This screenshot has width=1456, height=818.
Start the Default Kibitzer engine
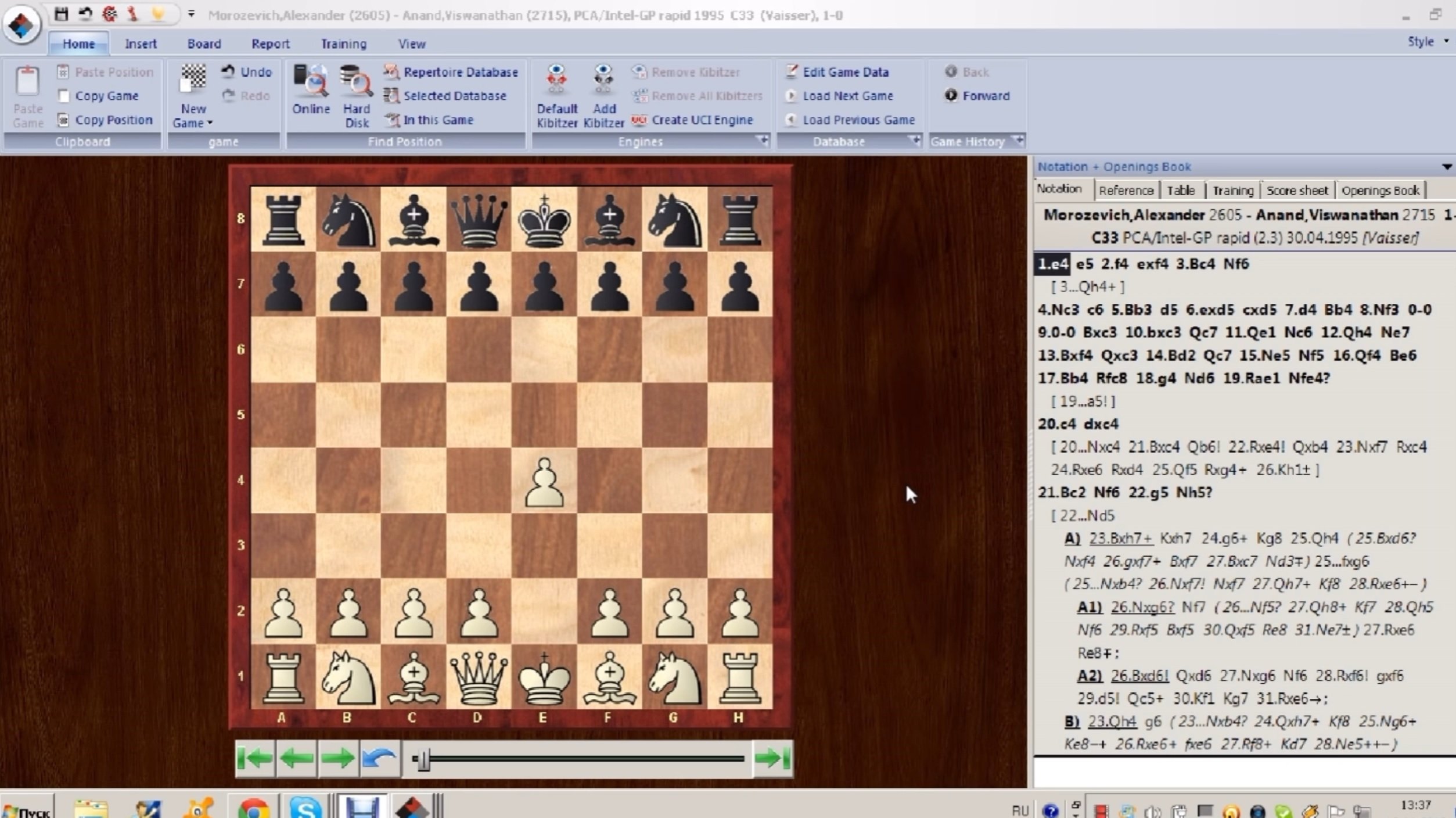[x=557, y=96]
